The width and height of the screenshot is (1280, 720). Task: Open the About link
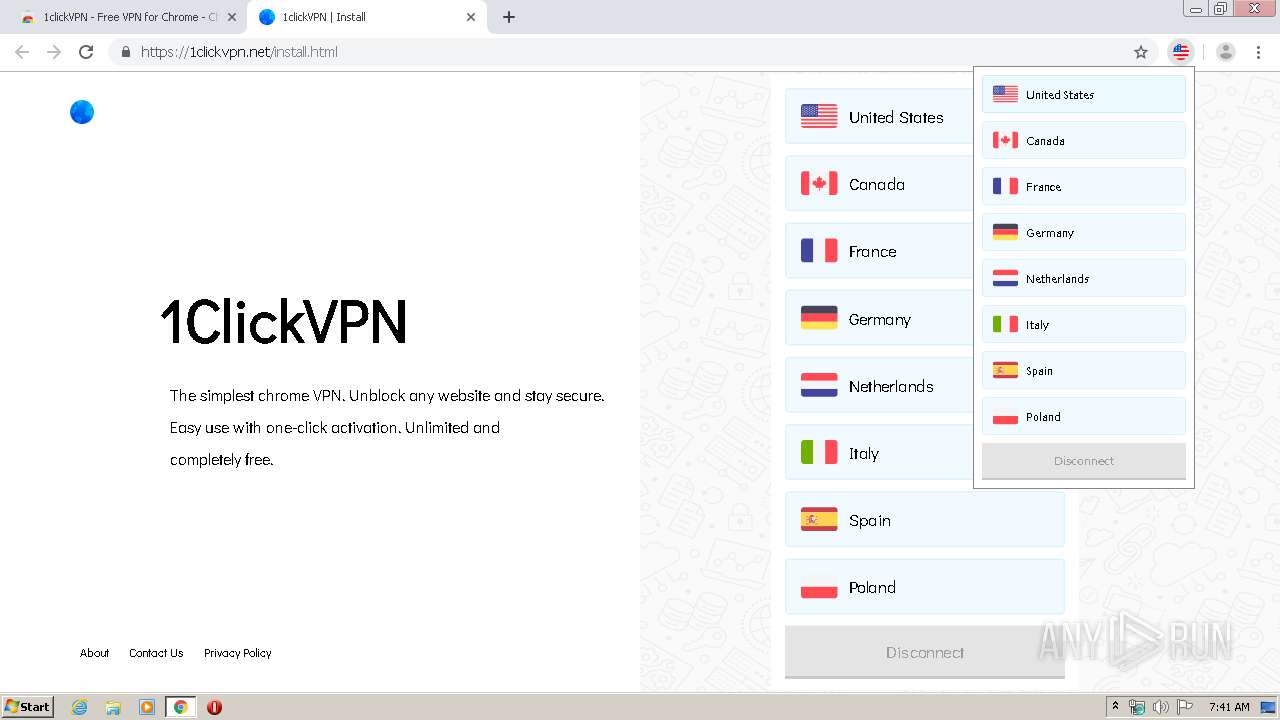[x=95, y=653]
